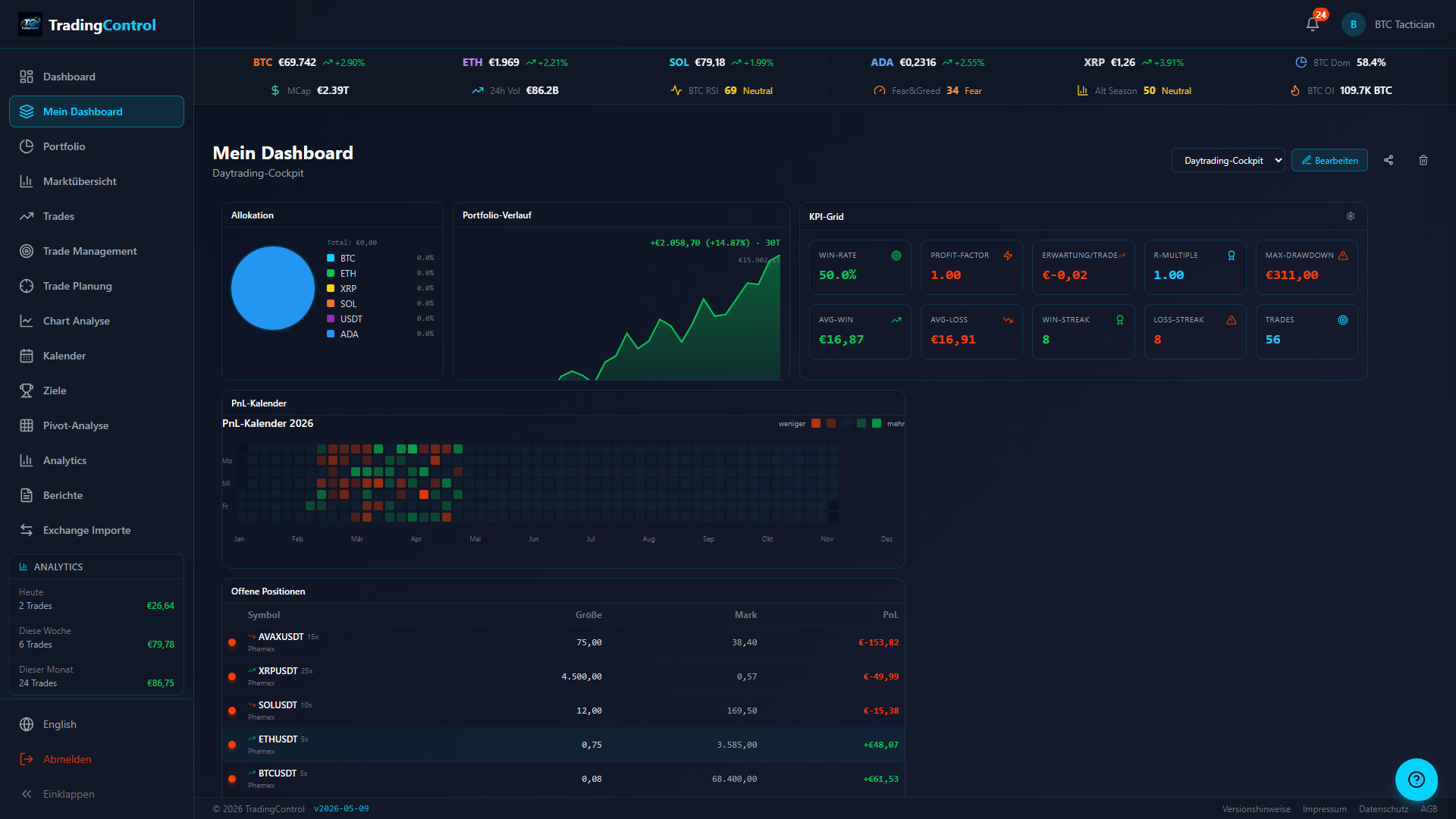Click the PnL column header

[x=890, y=615]
